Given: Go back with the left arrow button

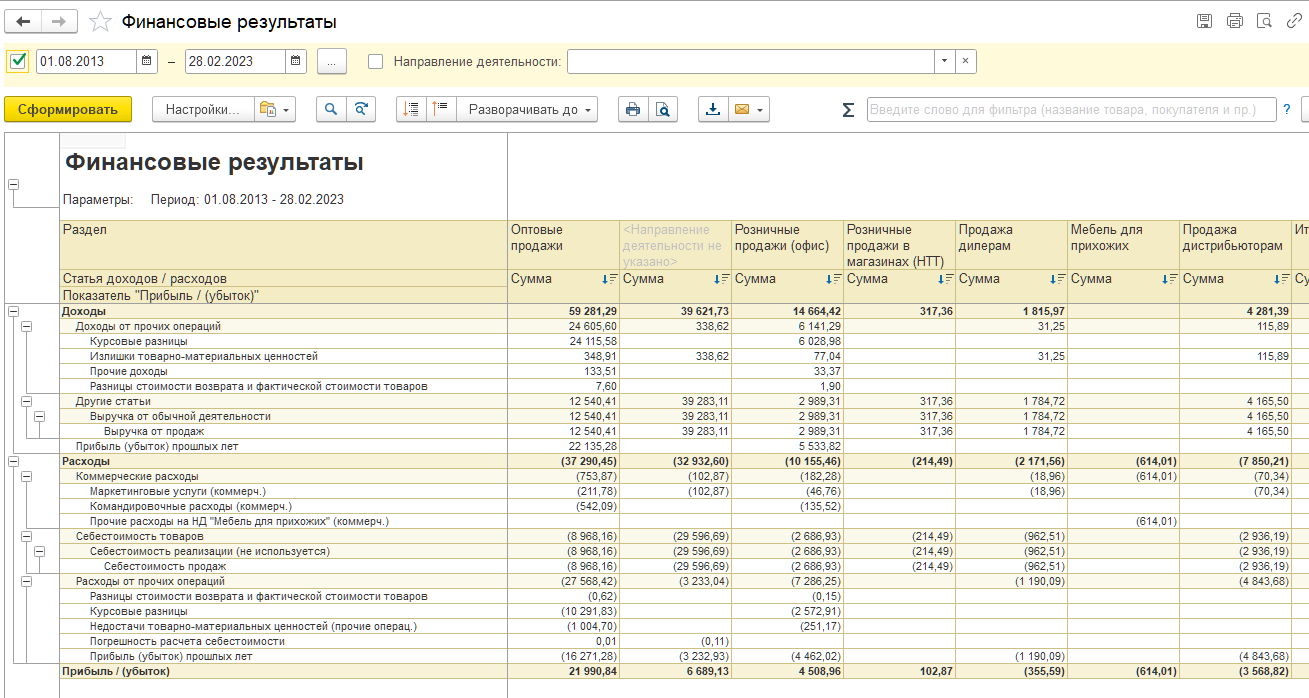Looking at the screenshot, I should coord(24,22).
